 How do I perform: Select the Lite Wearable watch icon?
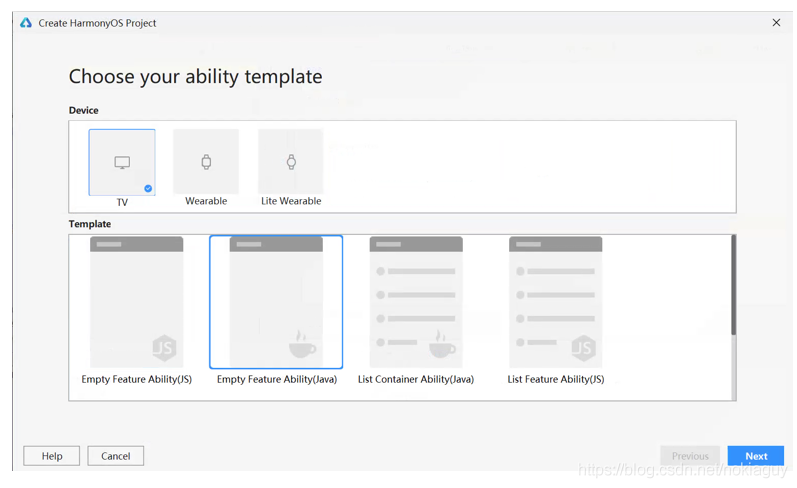pos(291,162)
